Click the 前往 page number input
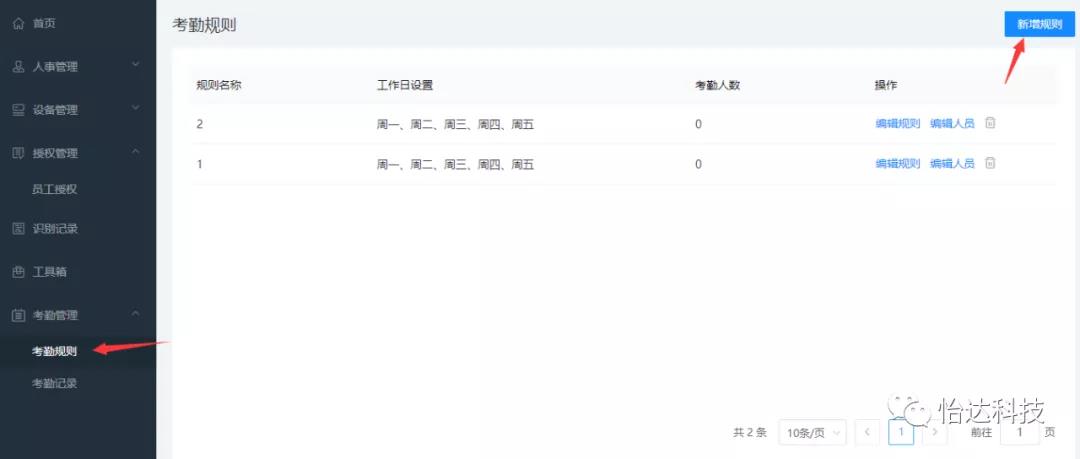 coord(1020,433)
